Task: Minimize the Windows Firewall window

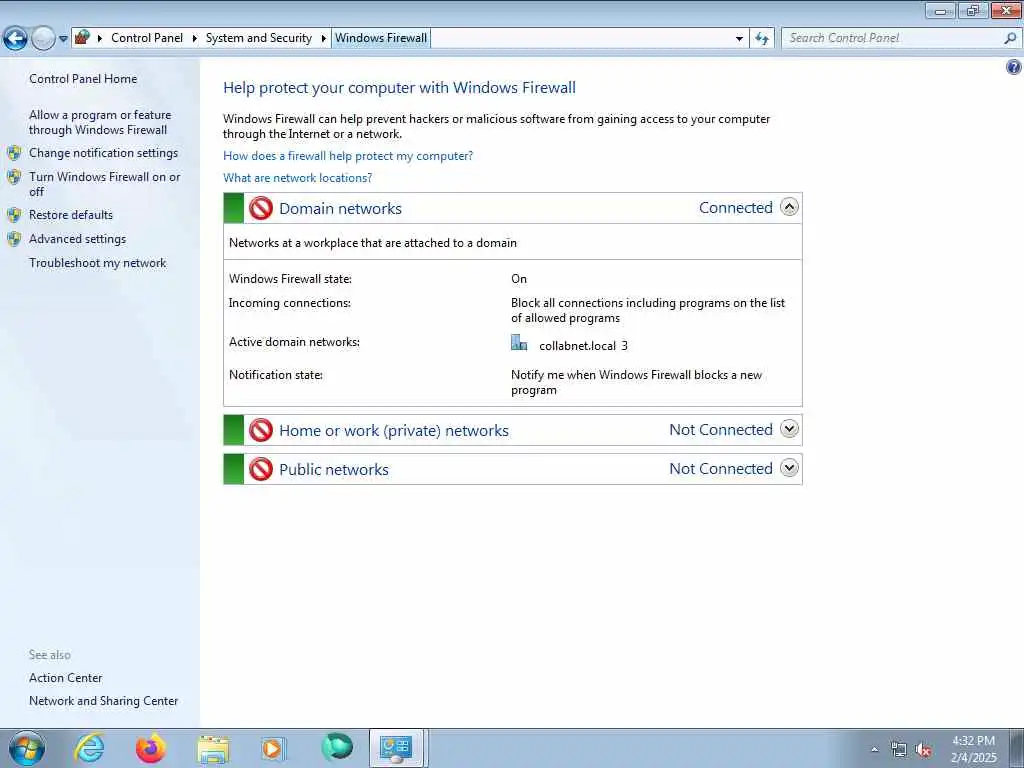Action: (940, 10)
